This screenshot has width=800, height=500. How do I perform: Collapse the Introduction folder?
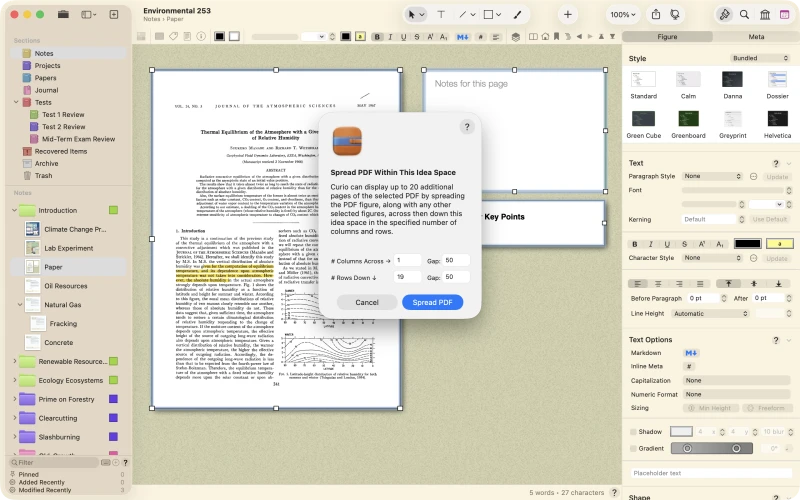[x=14, y=210]
